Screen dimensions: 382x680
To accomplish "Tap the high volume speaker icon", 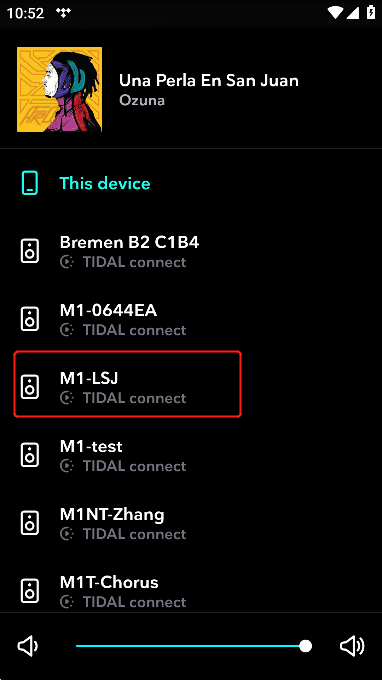I will (x=352, y=646).
